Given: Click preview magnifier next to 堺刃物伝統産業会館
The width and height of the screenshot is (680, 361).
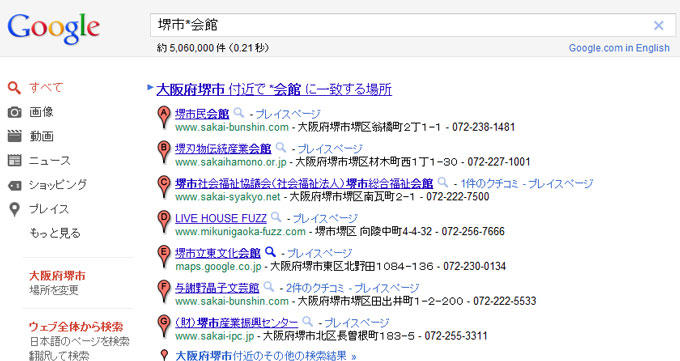Looking at the screenshot, I should click(x=281, y=148).
